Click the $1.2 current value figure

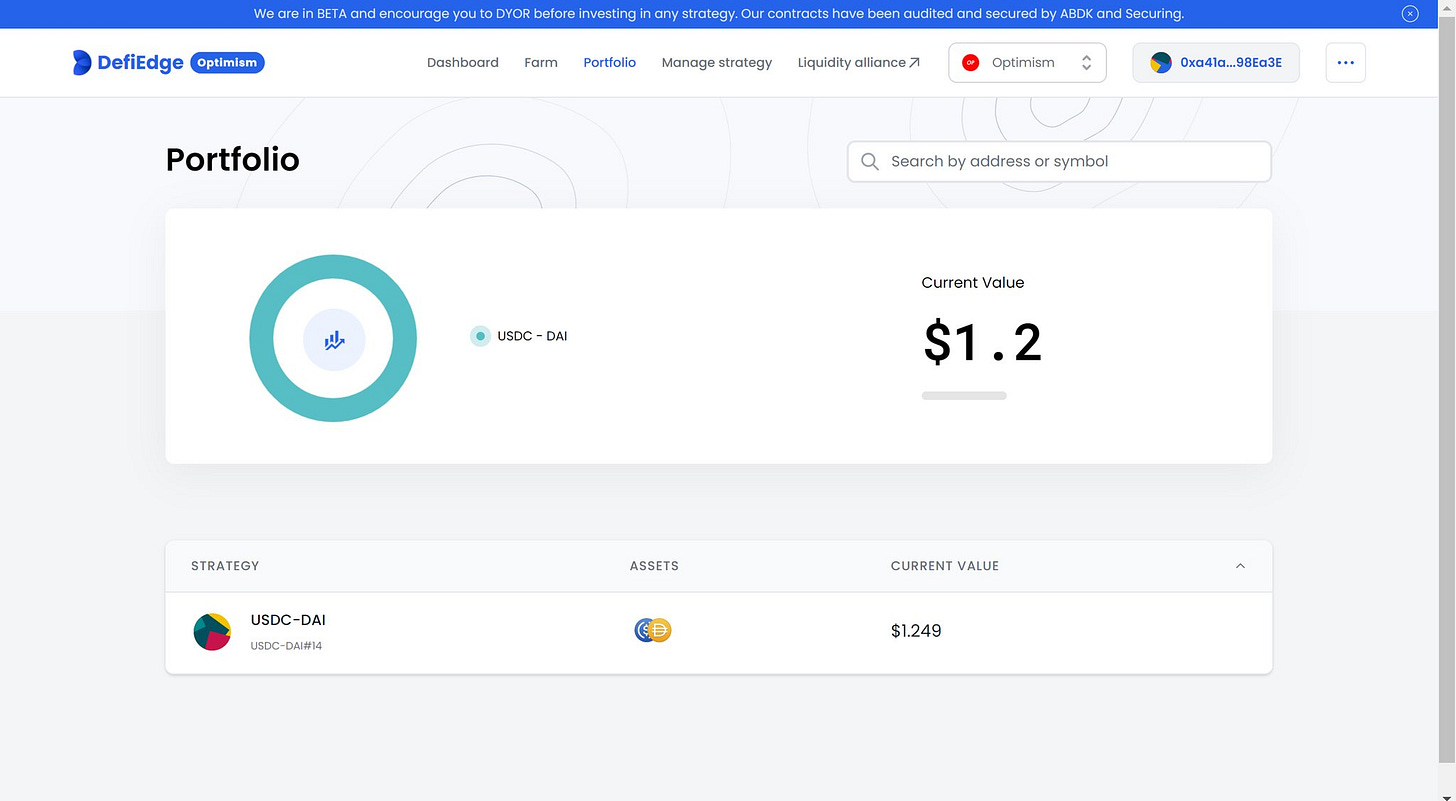tap(982, 342)
